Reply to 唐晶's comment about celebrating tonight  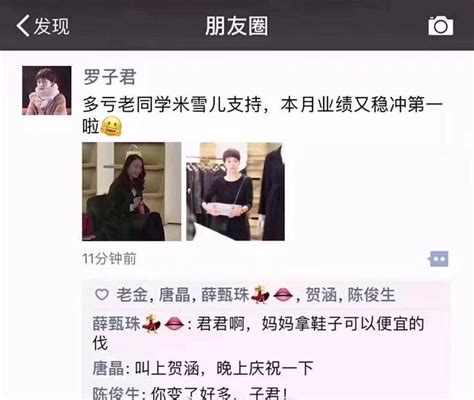coord(203,368)
